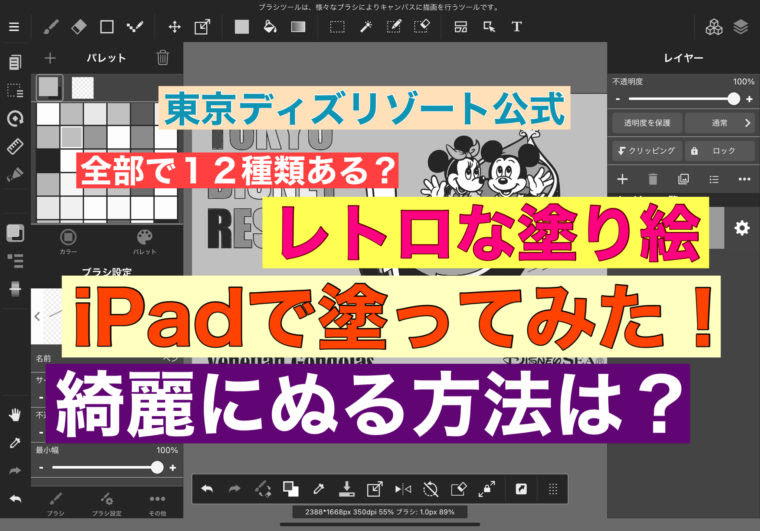Select the Eyedropper in left sidebar
The height and width of the screenshot is (531, 760).
tap(15, 443)
